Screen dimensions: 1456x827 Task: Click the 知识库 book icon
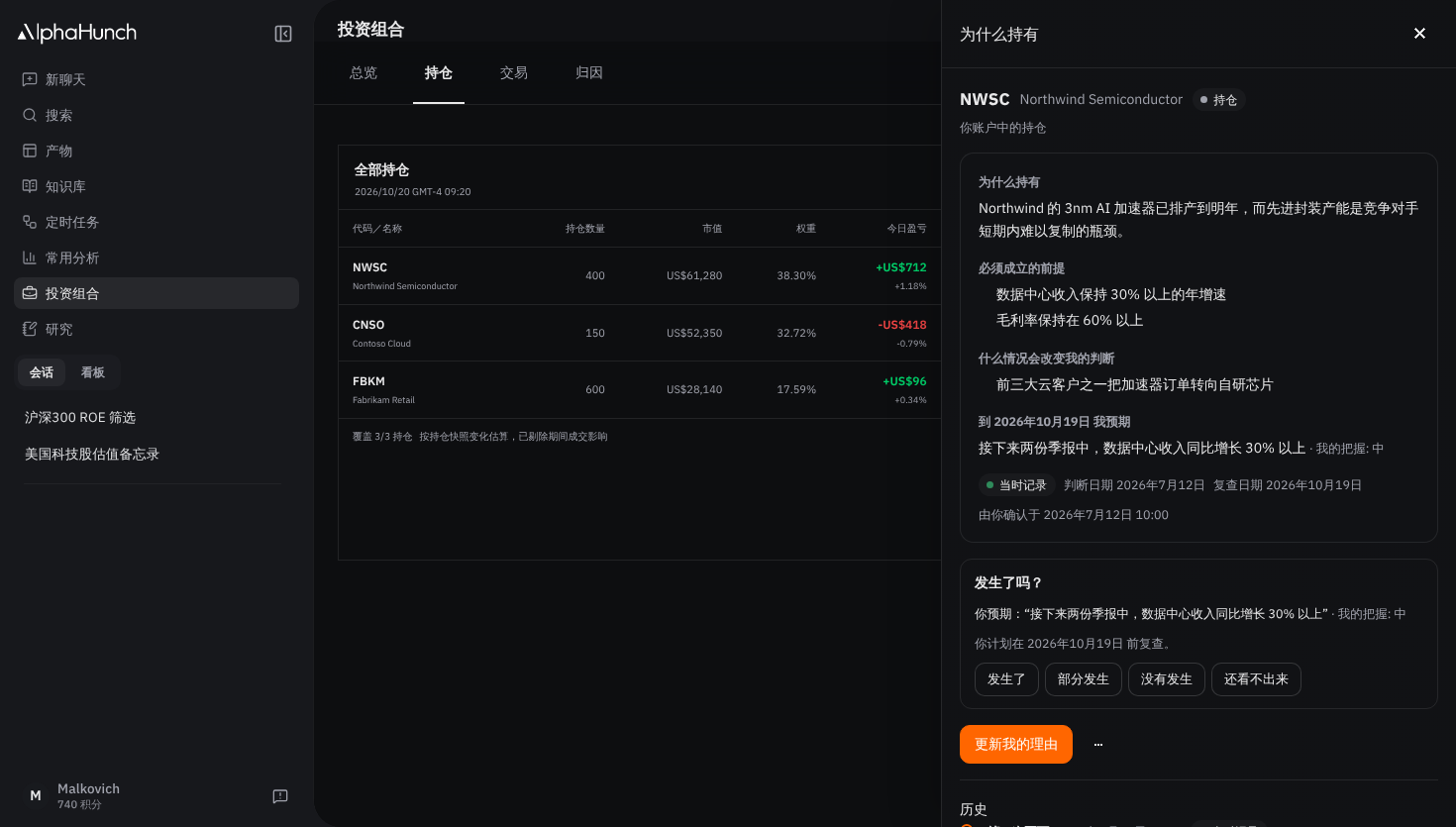30,186
